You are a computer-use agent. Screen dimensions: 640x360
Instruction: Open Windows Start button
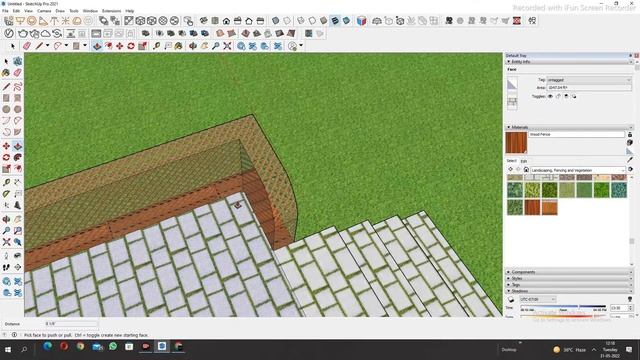(x=7, y=350)
